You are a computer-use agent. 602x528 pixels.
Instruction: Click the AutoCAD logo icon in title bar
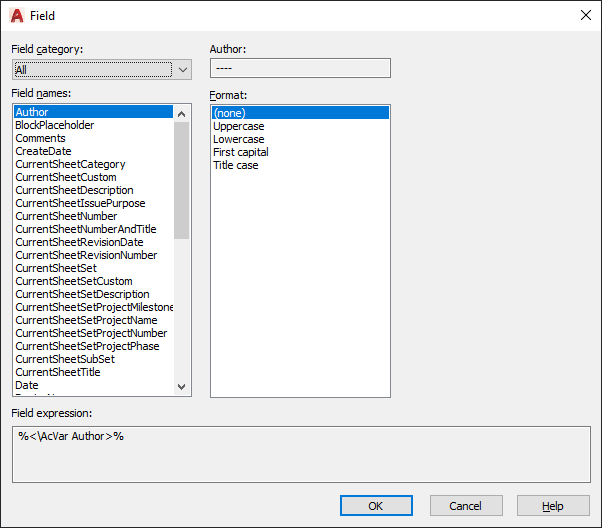17,16
